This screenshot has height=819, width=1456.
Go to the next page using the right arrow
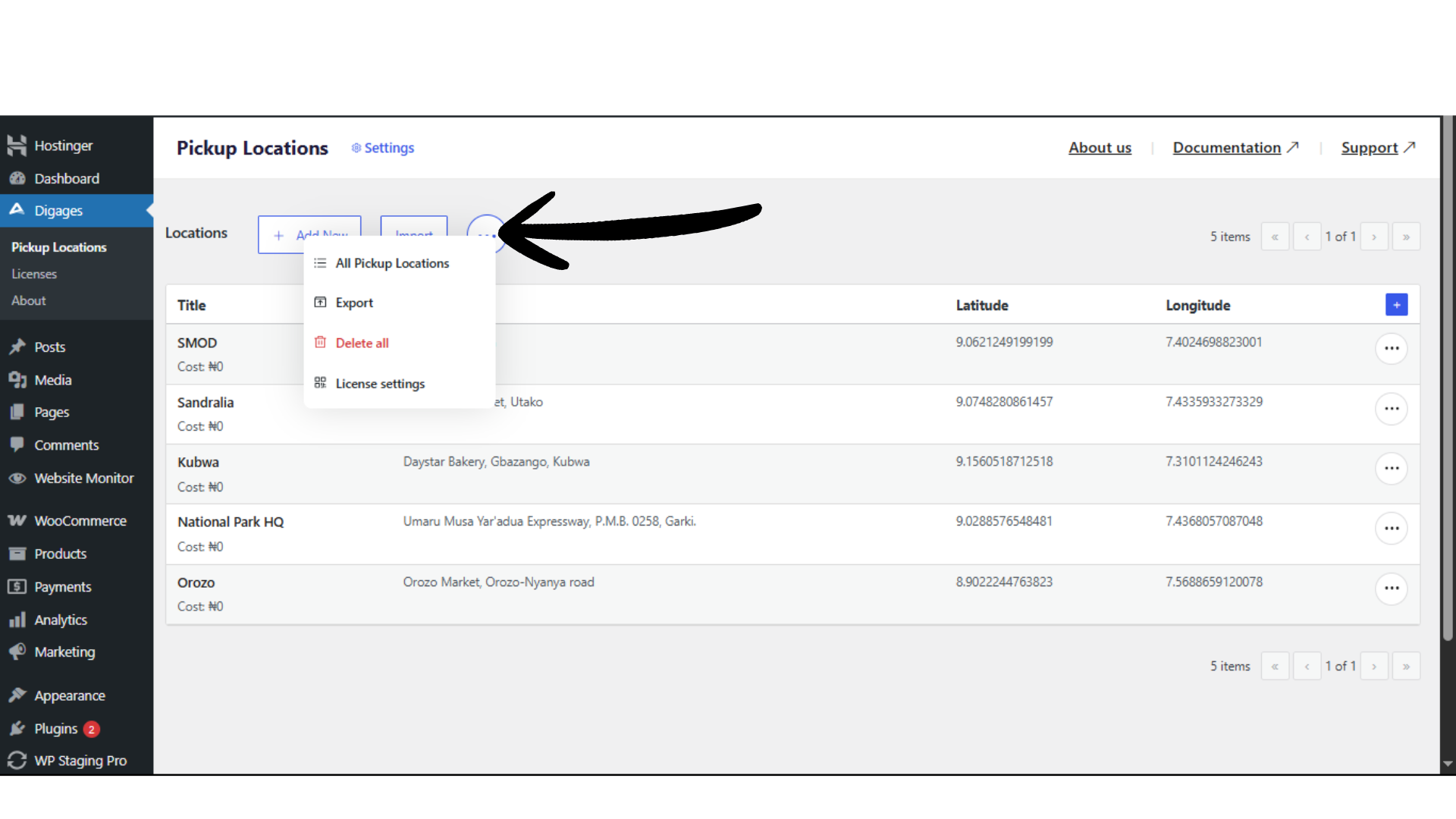pos(1374,236)
